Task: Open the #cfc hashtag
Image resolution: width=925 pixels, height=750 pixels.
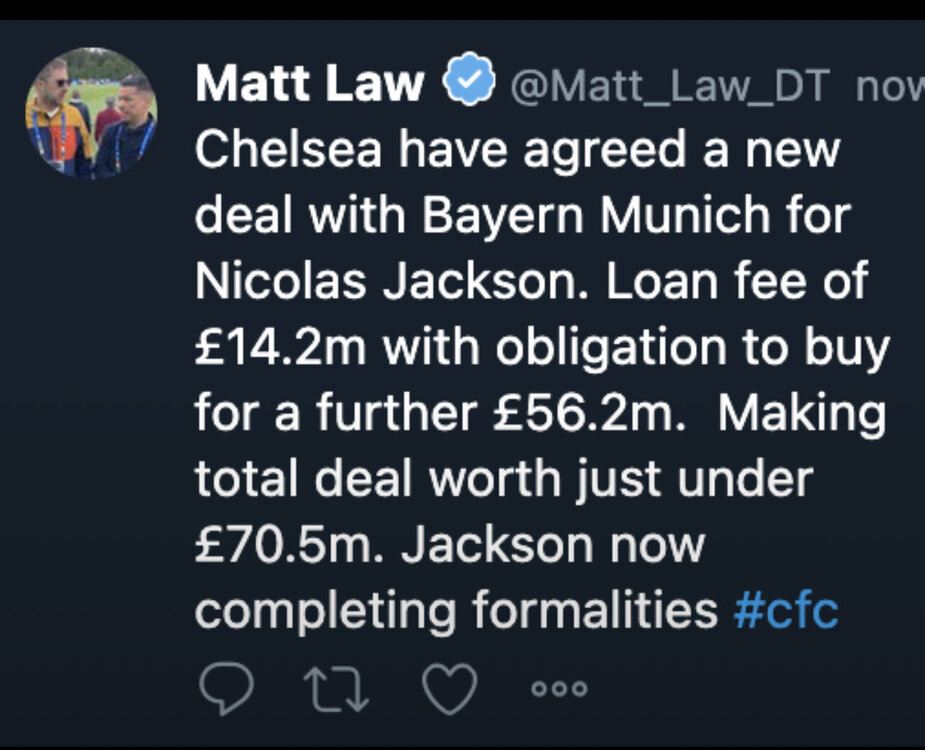Action: [785, 610]
